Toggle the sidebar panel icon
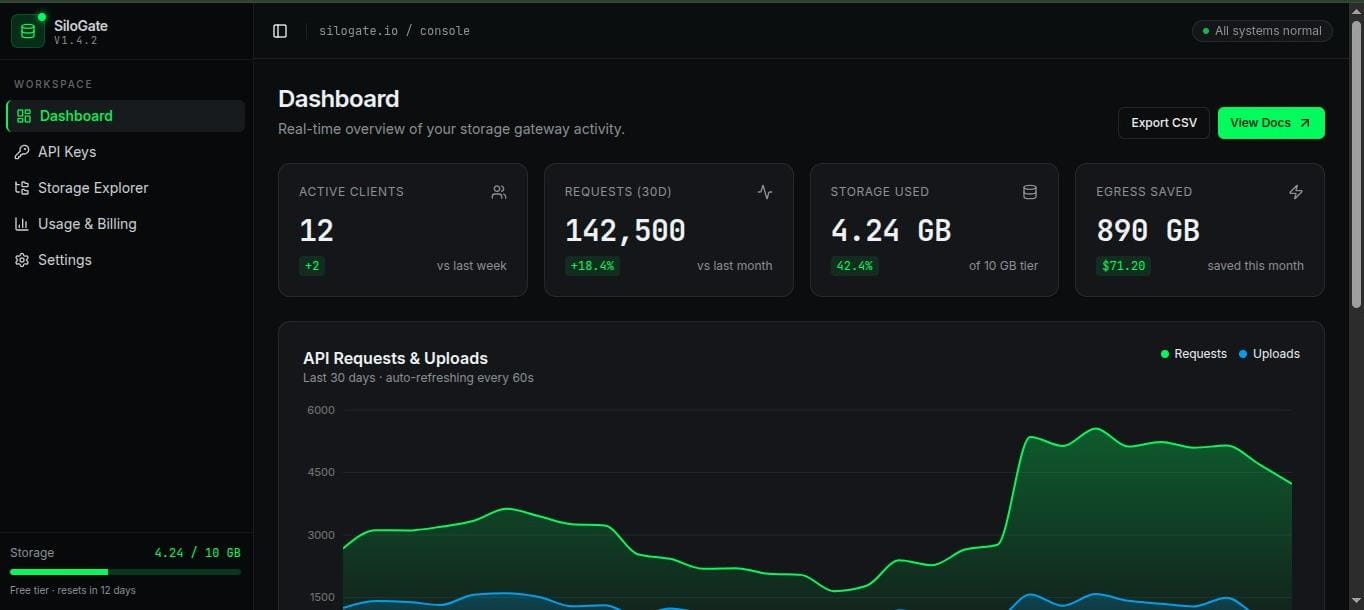1364x610 pixels. click(x=280, y=31)
